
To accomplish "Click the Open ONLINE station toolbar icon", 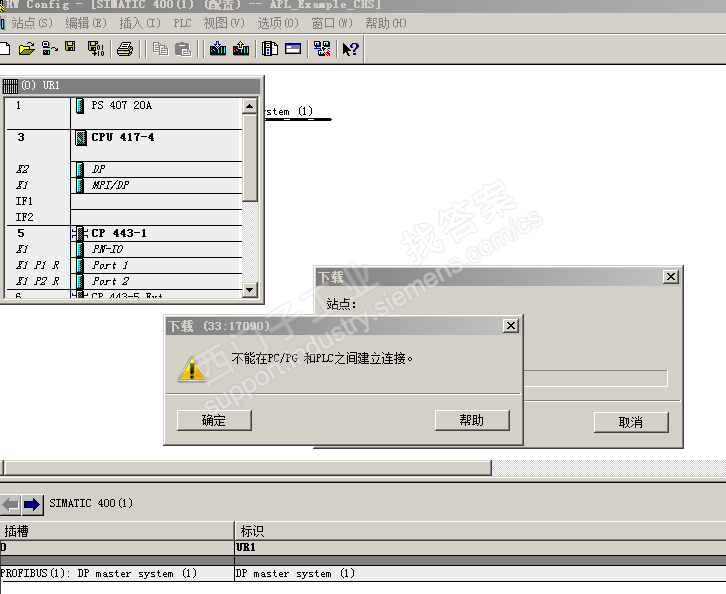I will [50, 48].
